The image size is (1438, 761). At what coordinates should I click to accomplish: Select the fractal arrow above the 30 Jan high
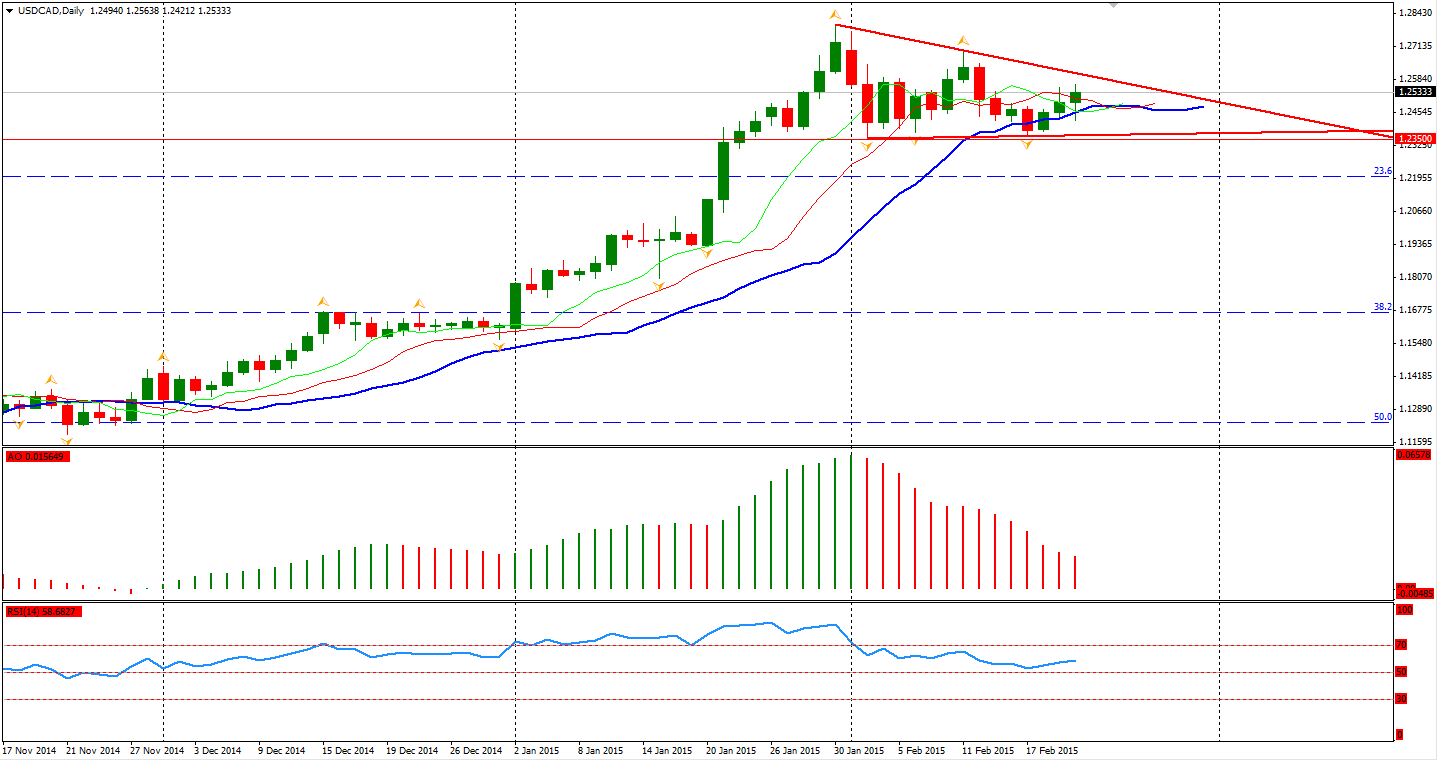834,14
